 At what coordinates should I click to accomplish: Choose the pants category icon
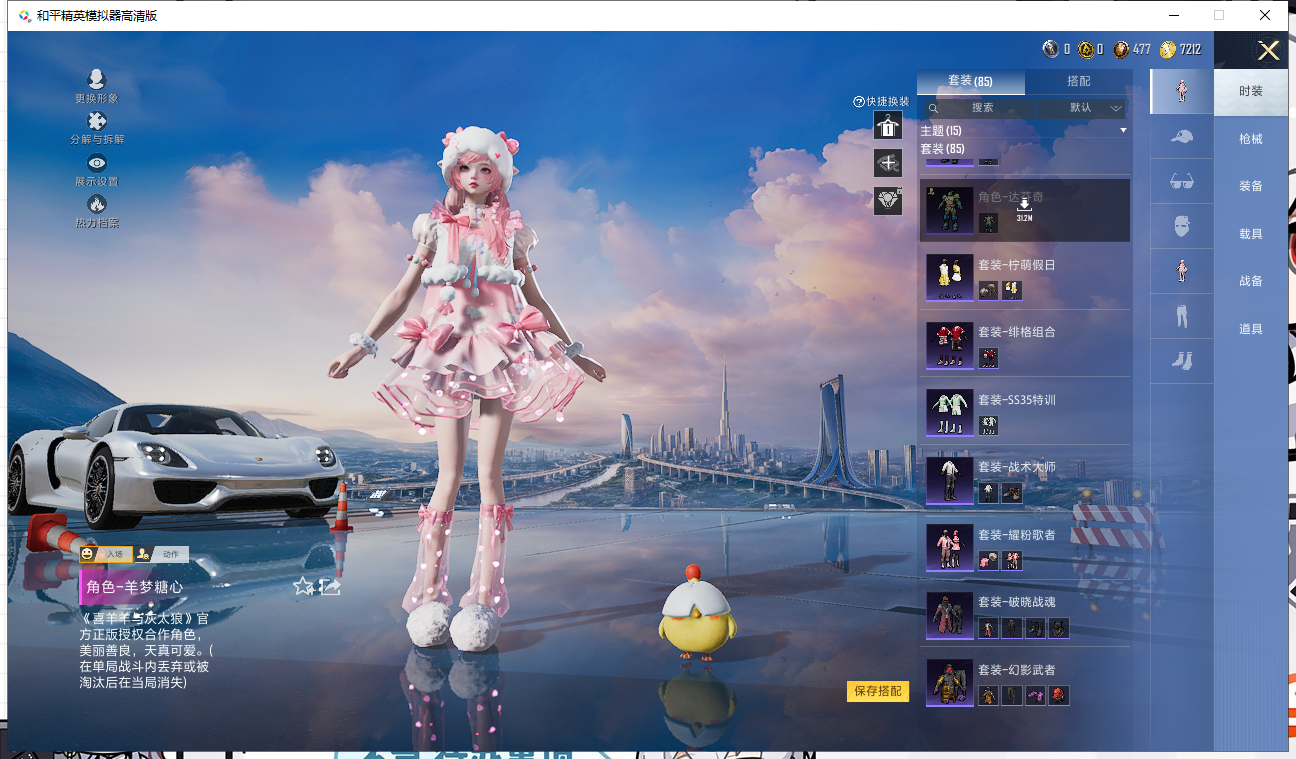[x=1181, y=317]
